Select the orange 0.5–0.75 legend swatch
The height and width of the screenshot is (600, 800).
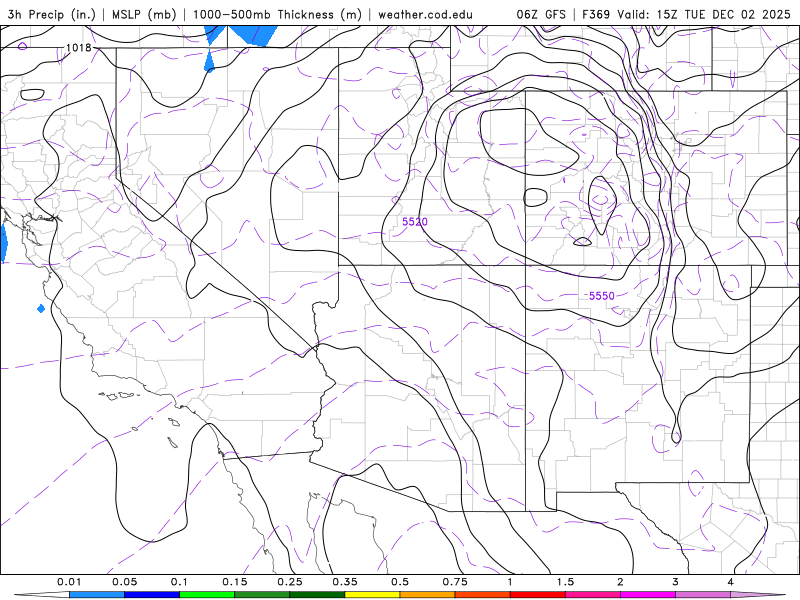pos(428,595)
